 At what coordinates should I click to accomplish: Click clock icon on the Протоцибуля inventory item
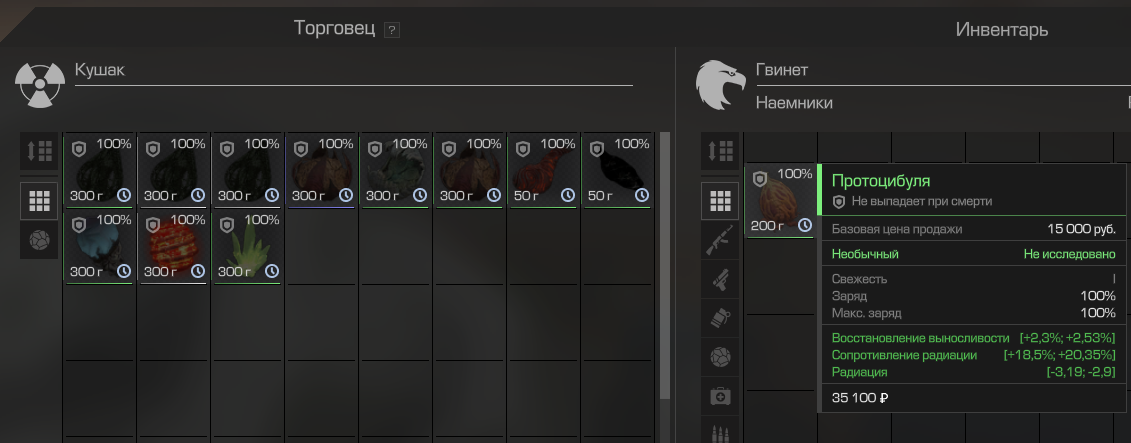coord(805,226)
